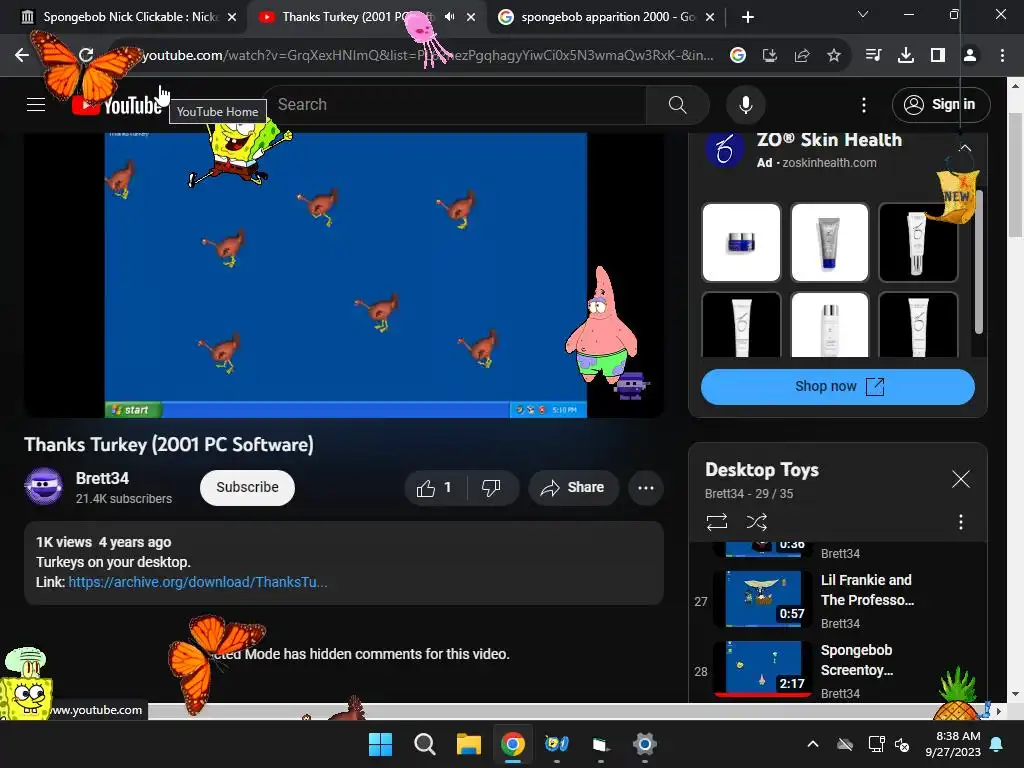Show hidden system tray icons chevron

click(x=812, y=744)
